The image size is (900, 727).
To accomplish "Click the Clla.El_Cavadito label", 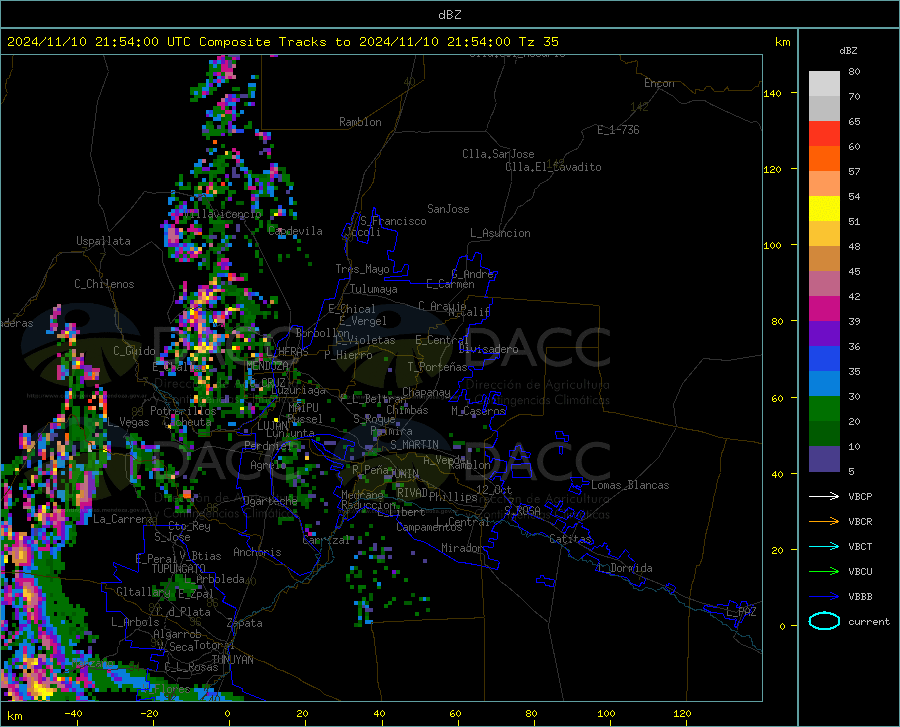I will coord(553,167).
